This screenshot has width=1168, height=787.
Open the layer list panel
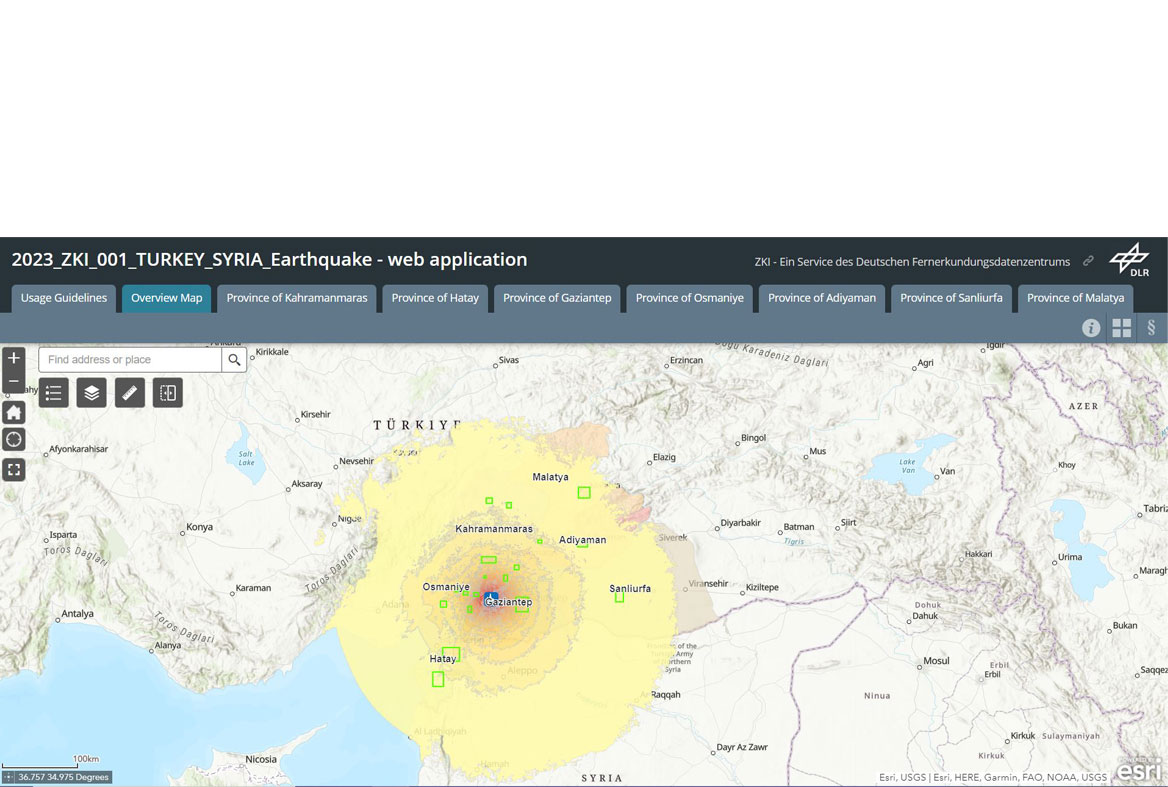[92, 393]
